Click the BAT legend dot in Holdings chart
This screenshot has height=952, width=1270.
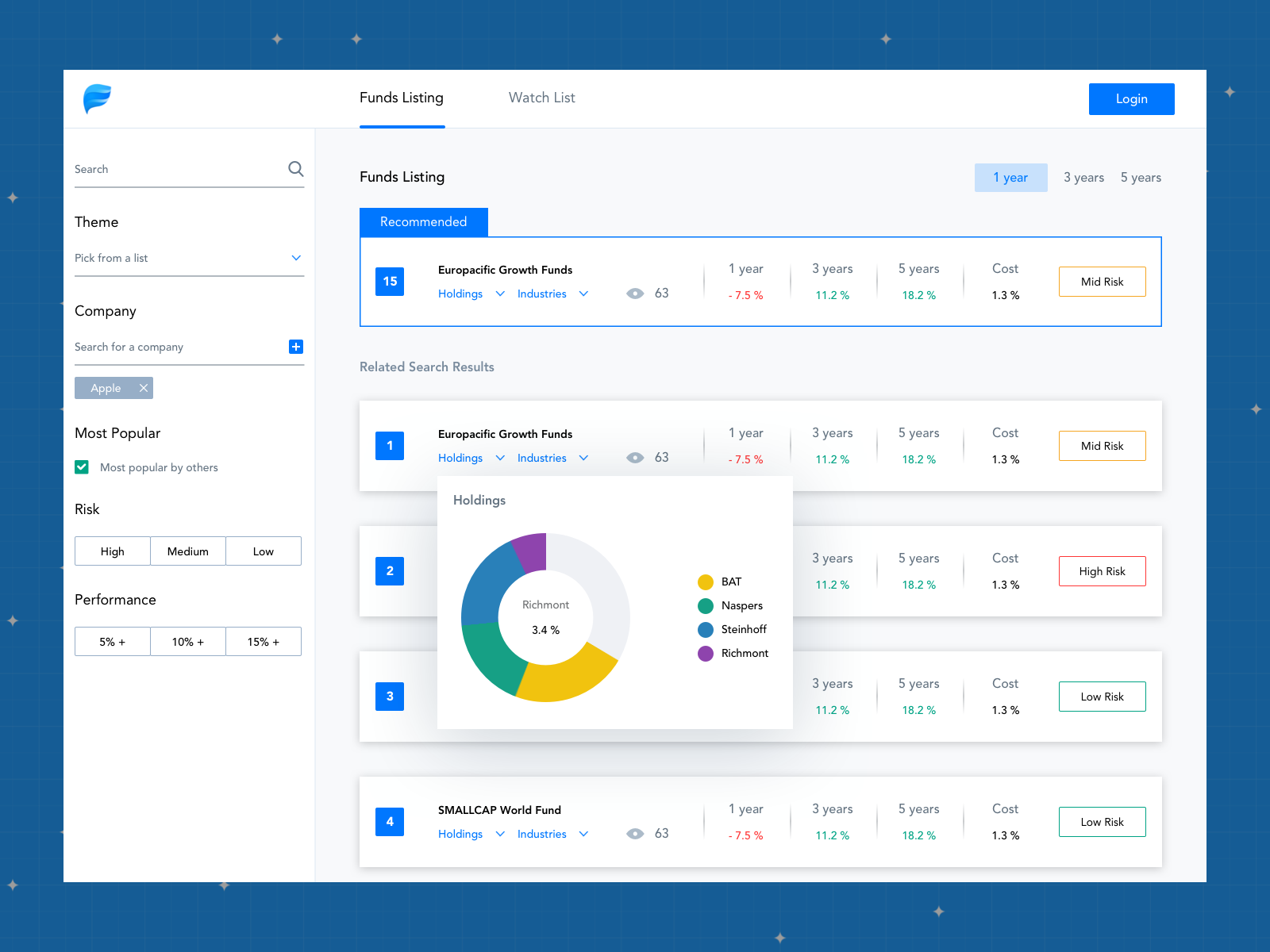[x=706, y=582]
